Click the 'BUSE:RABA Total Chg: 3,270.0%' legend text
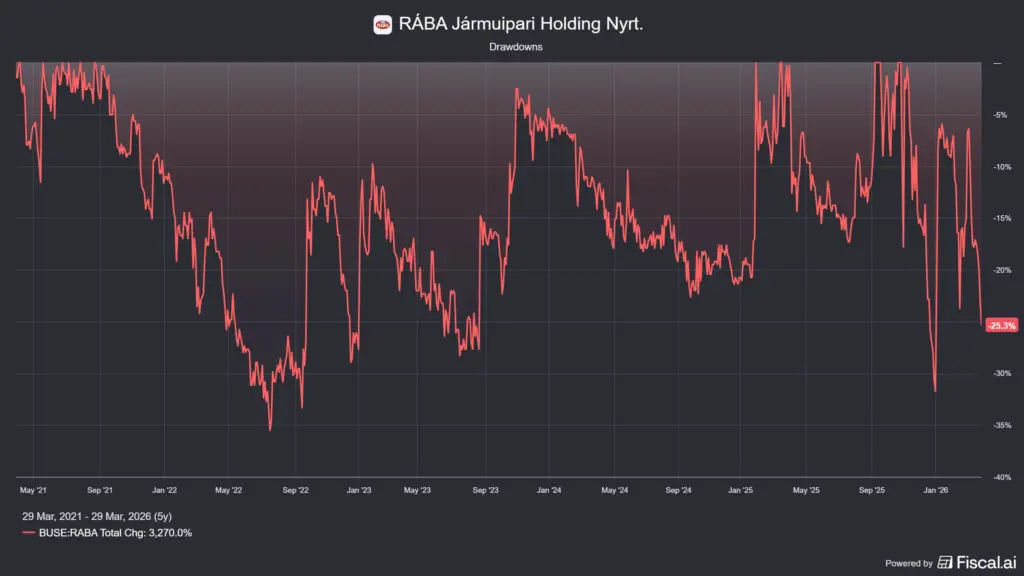1024x576 pixels. click(116, 533)
